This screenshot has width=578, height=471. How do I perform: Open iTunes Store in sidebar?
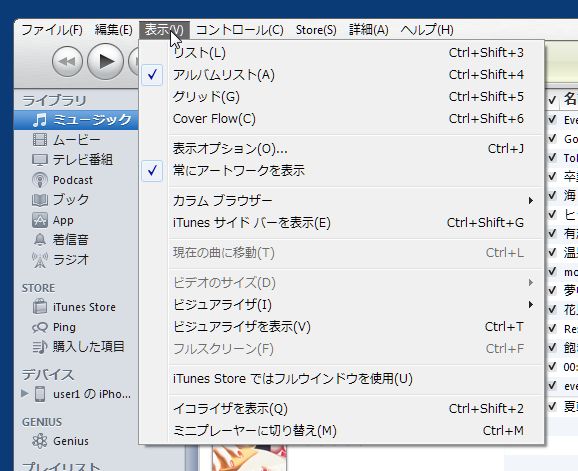76,307
